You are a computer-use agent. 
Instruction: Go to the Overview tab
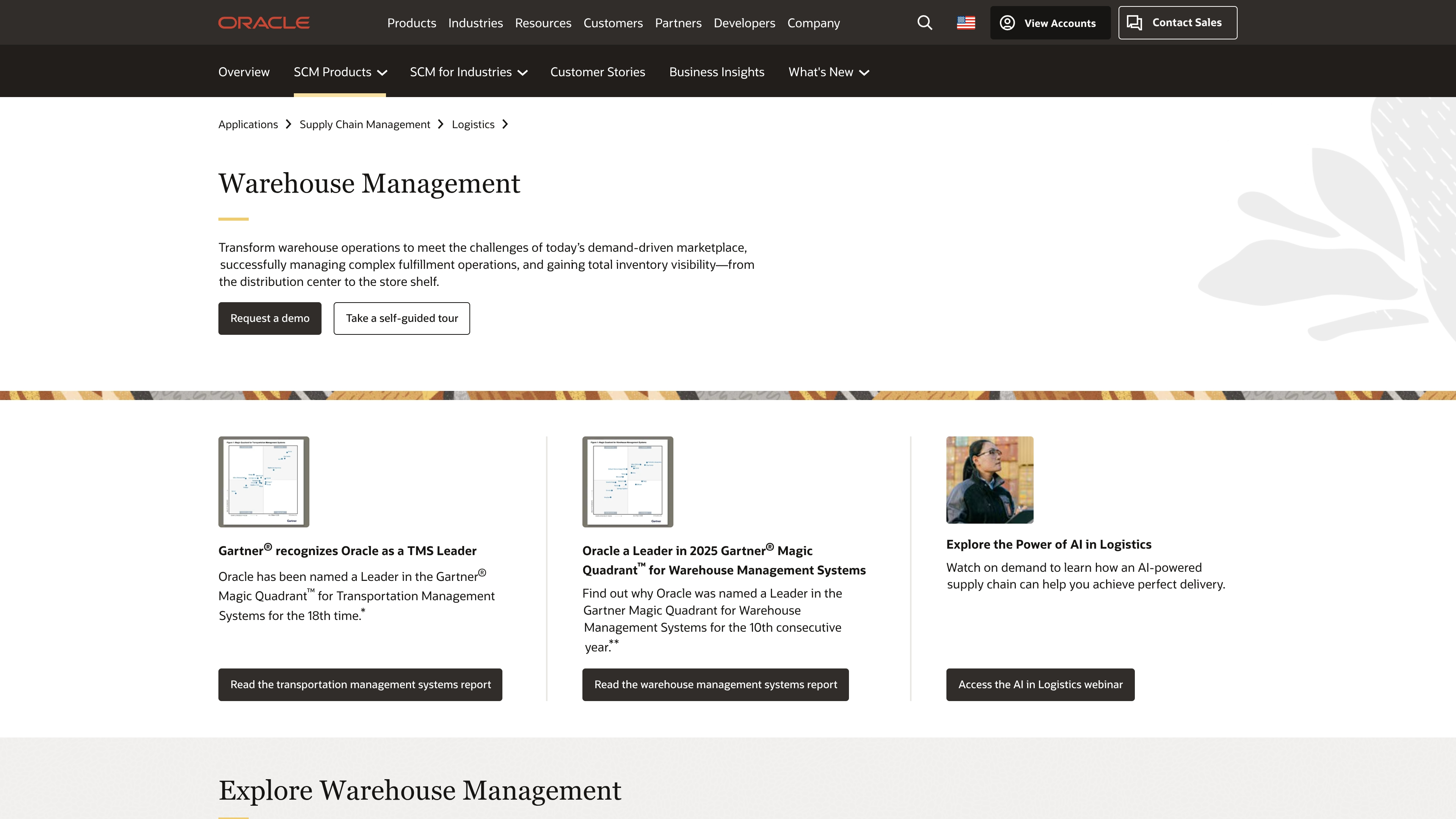click(244, 72)
